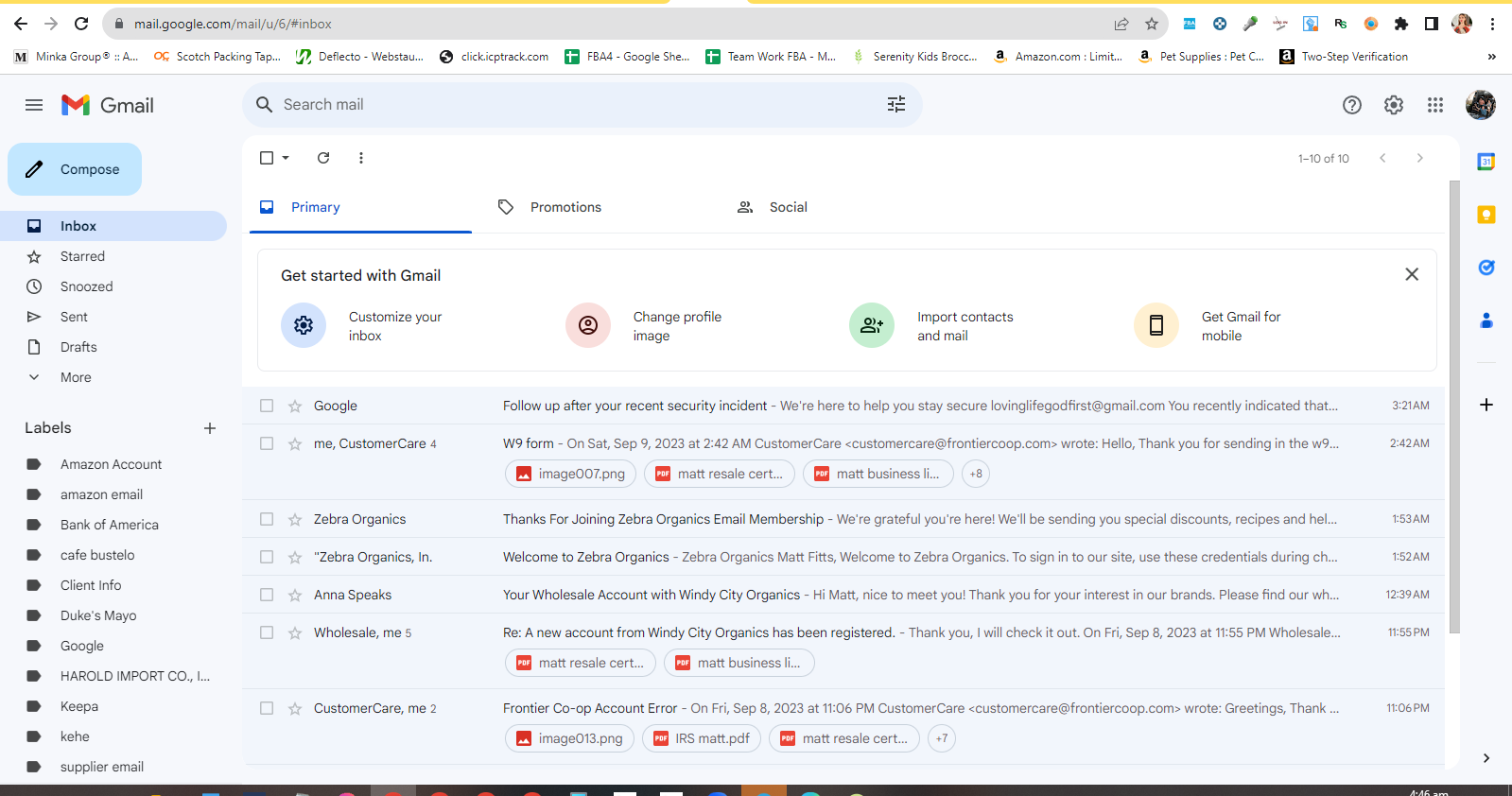
Task: Open the Support help icon
Action: pos(1352,105)
